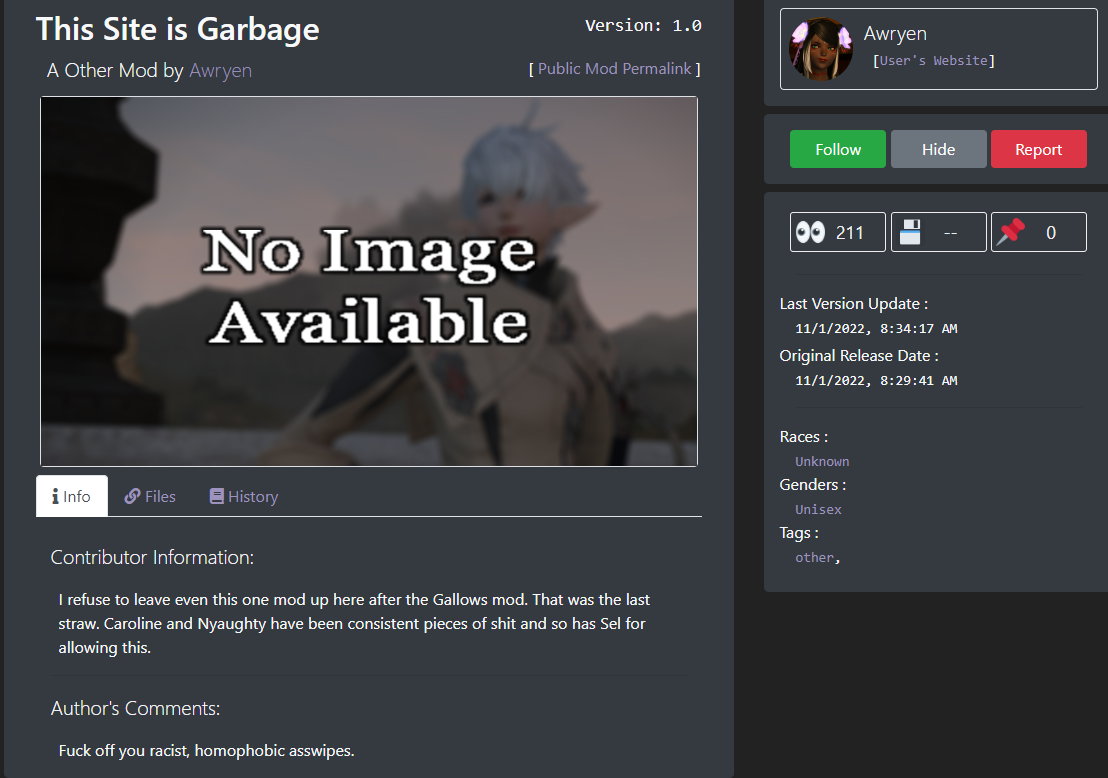Image resolution: width=1108 pixels, height=778 pixels.
Task: Open the History tab
Action: point(244,497)
